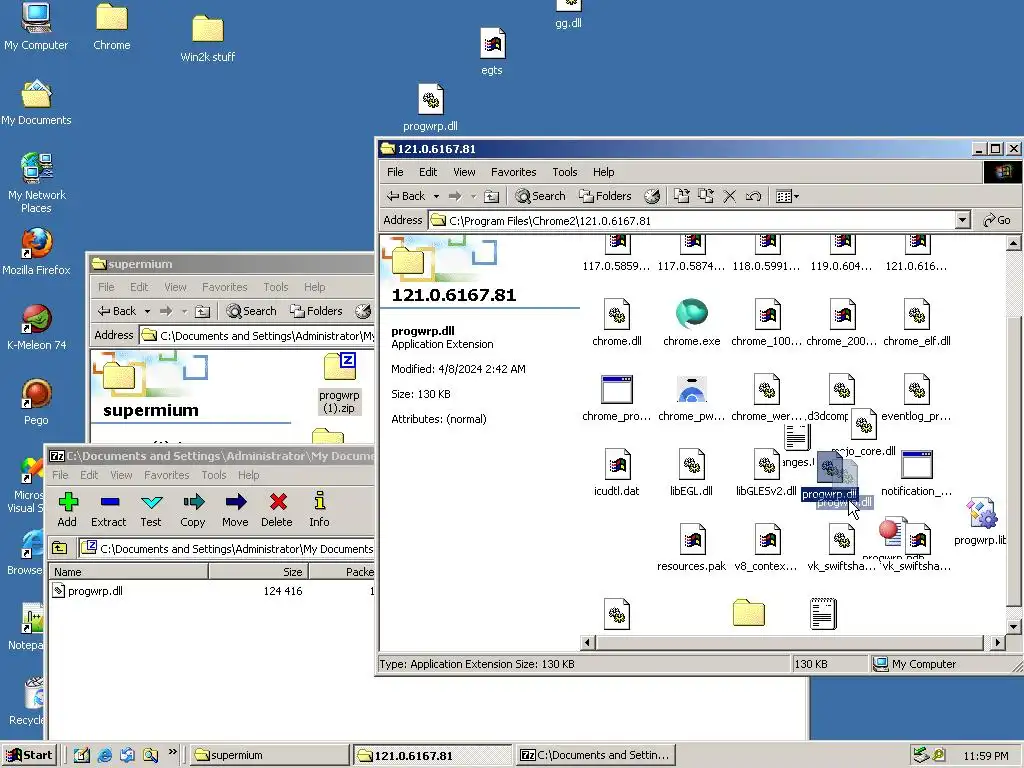Screen dimensions: 1024x768
Task: Click Explorer's Delete (X) toolbar icon
Action: [729, 196]
